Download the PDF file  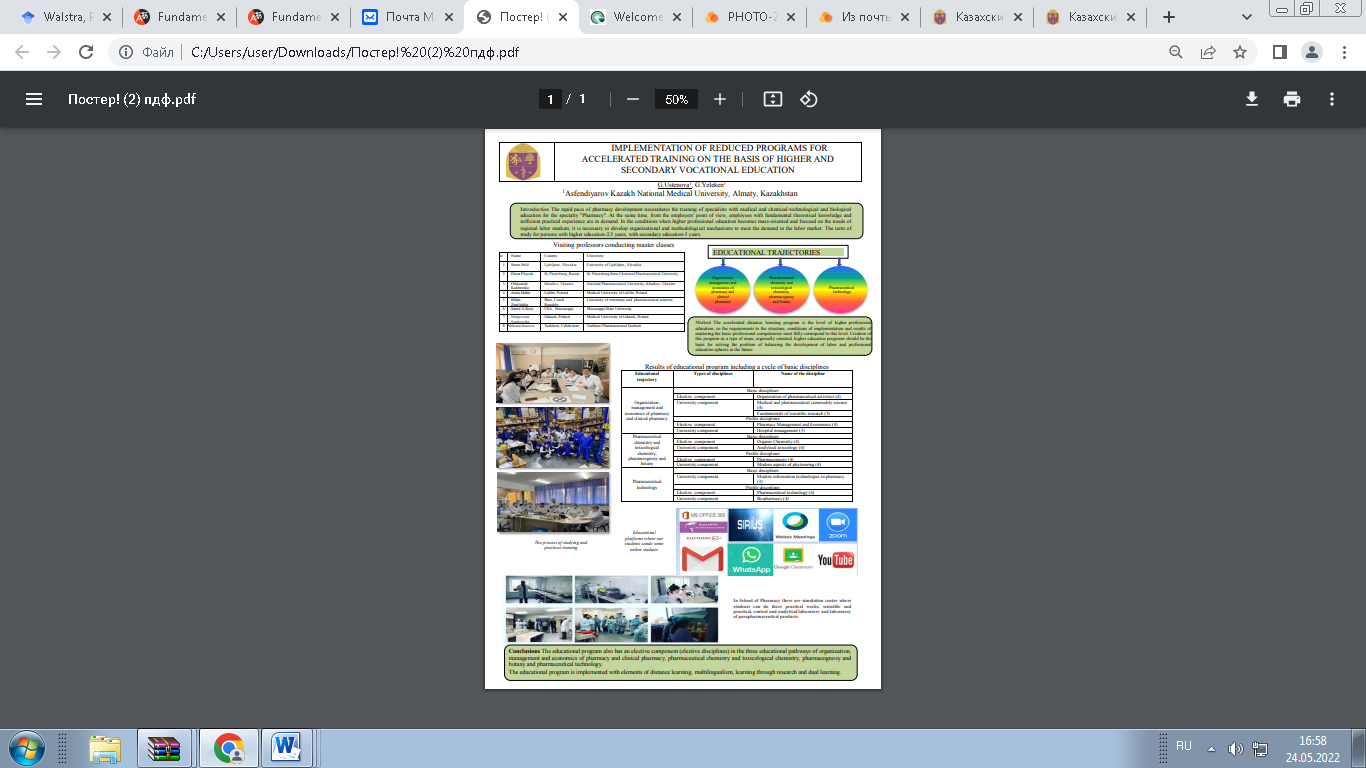1251,99
